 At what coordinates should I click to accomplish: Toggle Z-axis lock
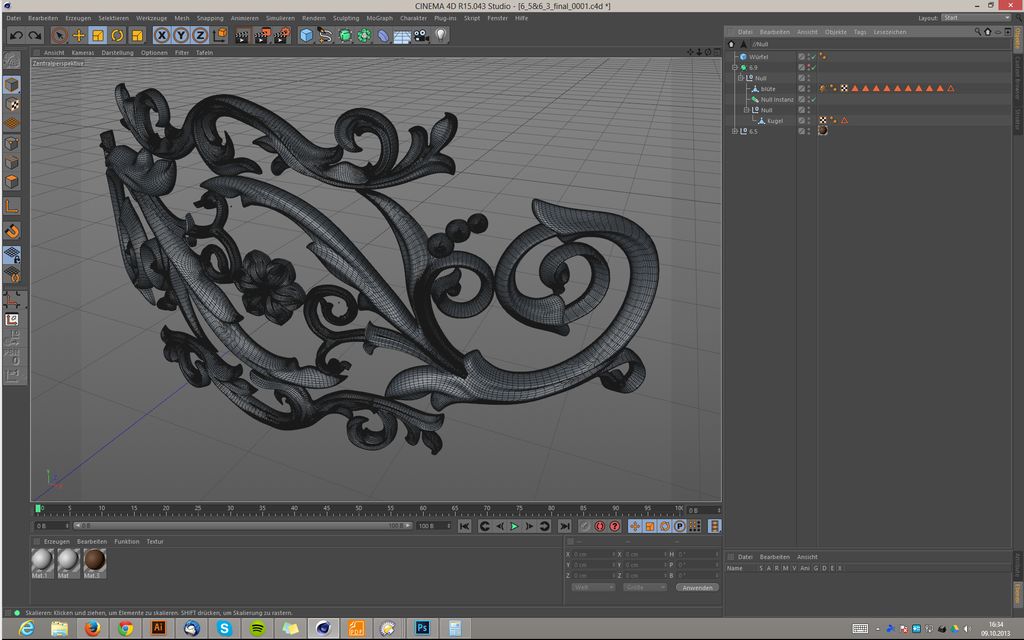point(199,35)
